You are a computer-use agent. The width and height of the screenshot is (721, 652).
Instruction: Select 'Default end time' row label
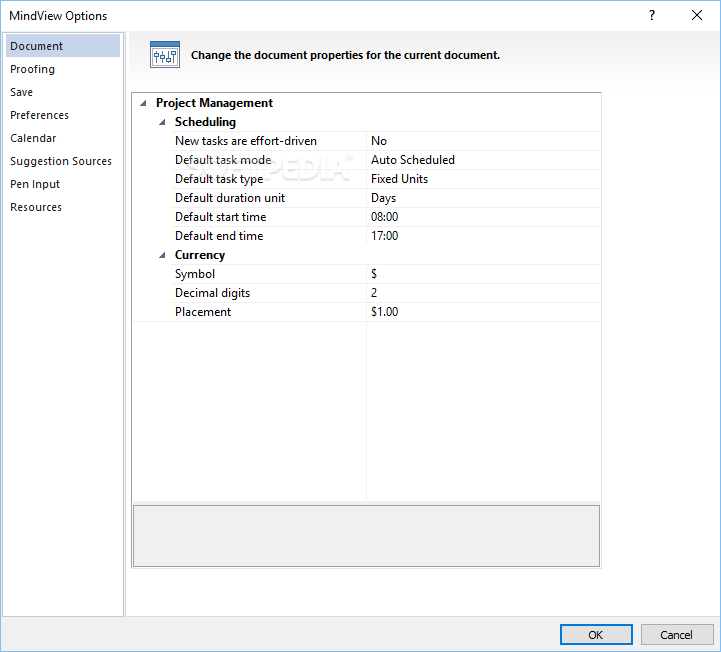tap(219, 236)
